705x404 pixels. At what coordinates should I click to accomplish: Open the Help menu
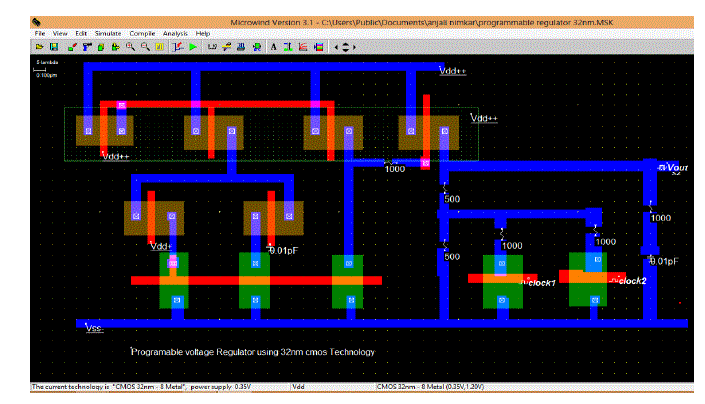click(x=204, y=34)
